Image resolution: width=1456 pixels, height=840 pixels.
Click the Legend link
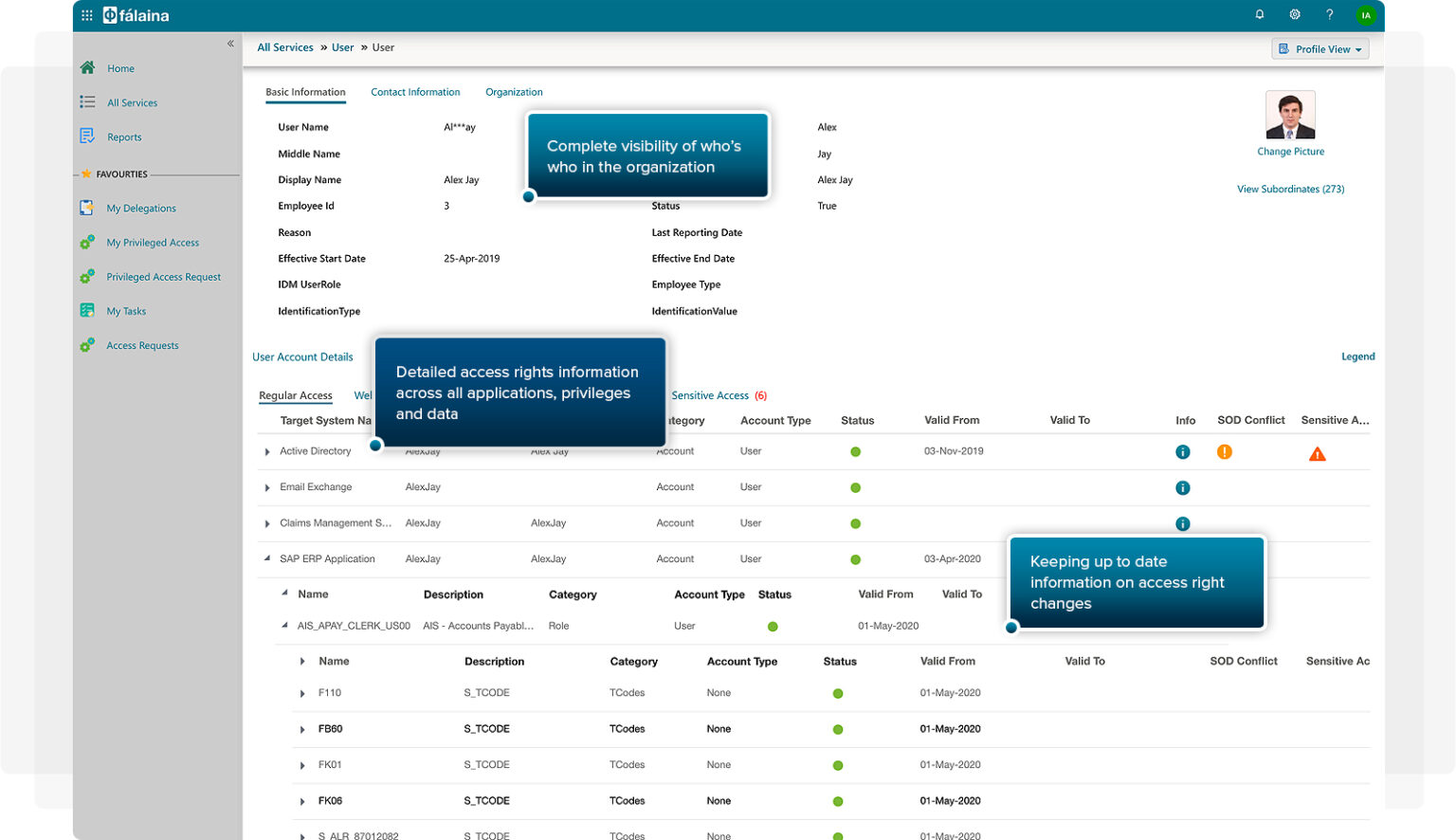pyautogui.click(x=1357, y=356)
